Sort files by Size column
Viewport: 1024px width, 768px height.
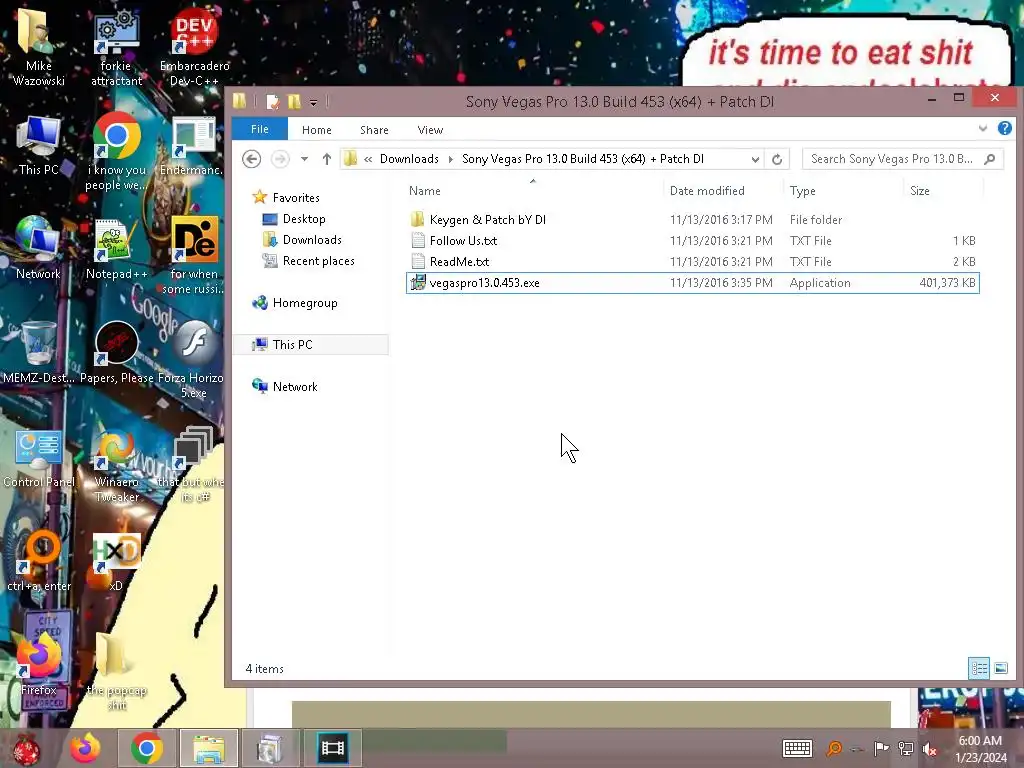pyautogui.click(x=943, y=191)
